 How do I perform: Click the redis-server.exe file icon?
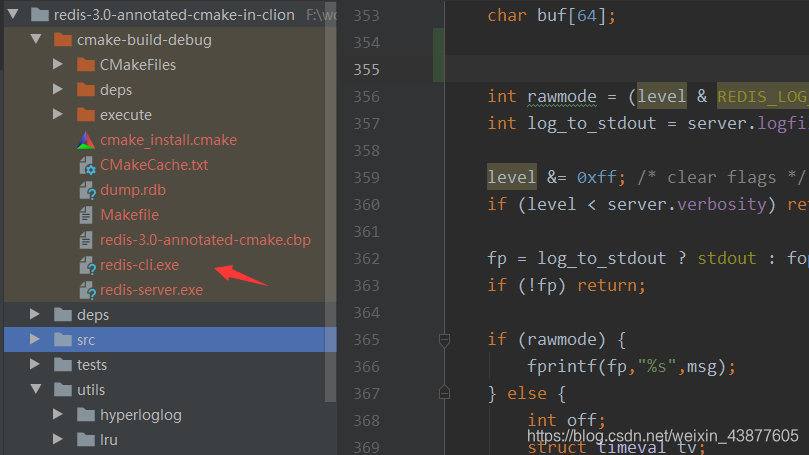click(87, 290)
